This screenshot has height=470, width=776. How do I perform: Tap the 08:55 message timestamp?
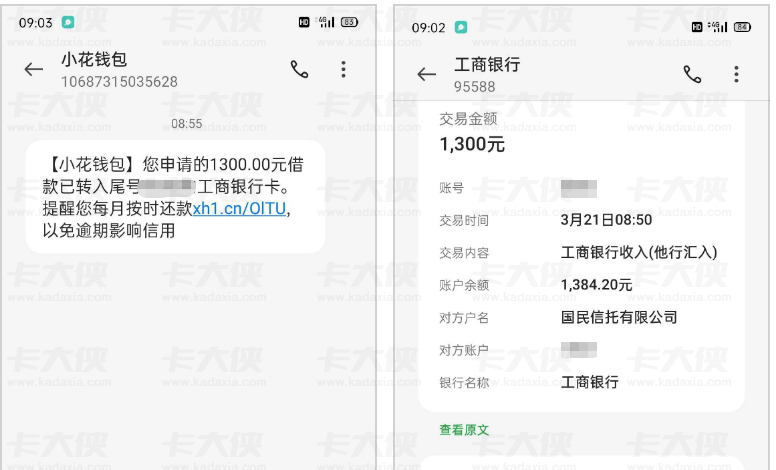coord(187,123)
